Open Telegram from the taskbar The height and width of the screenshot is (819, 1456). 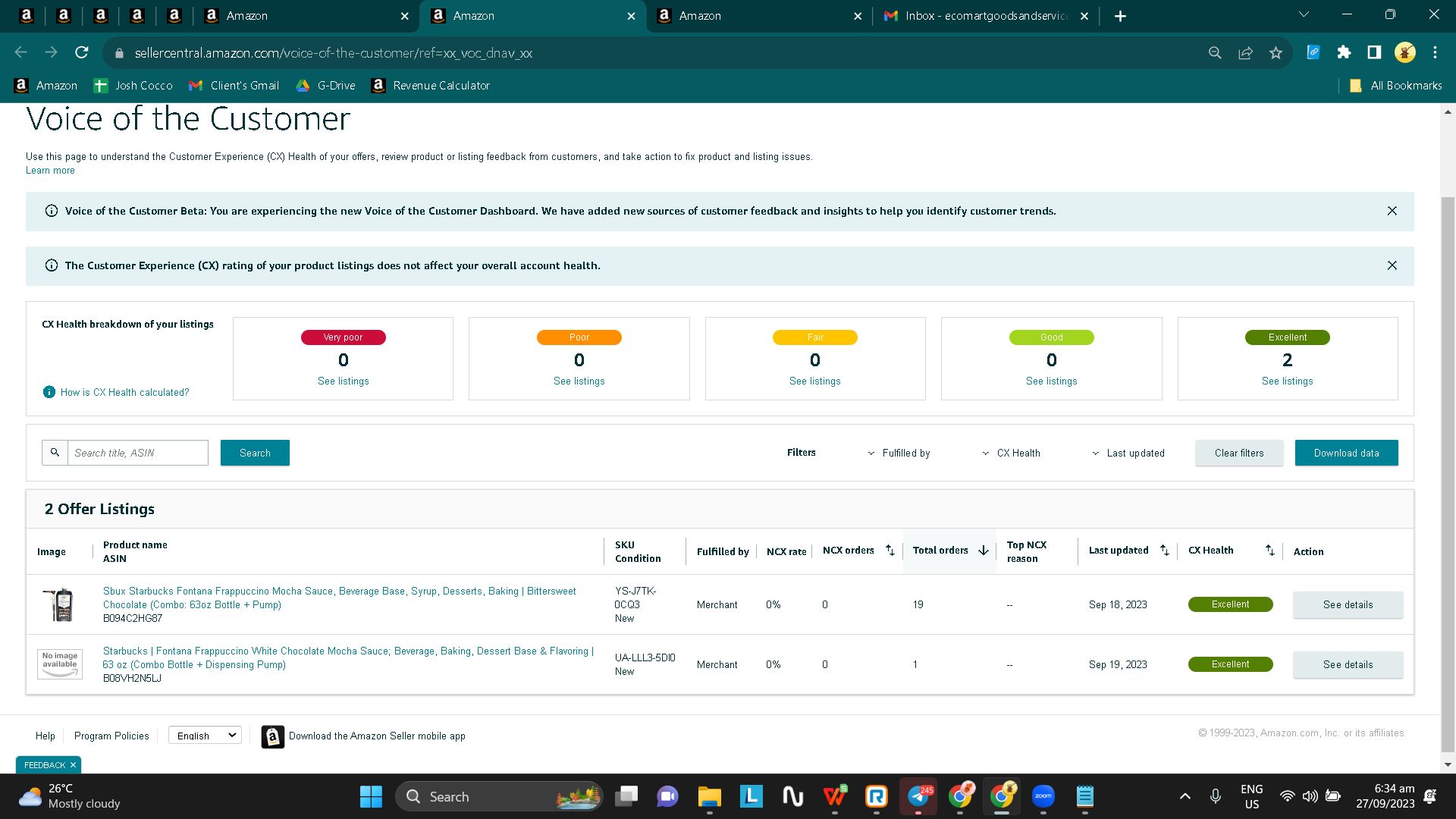pyautogui.click(x=918, y=796)
